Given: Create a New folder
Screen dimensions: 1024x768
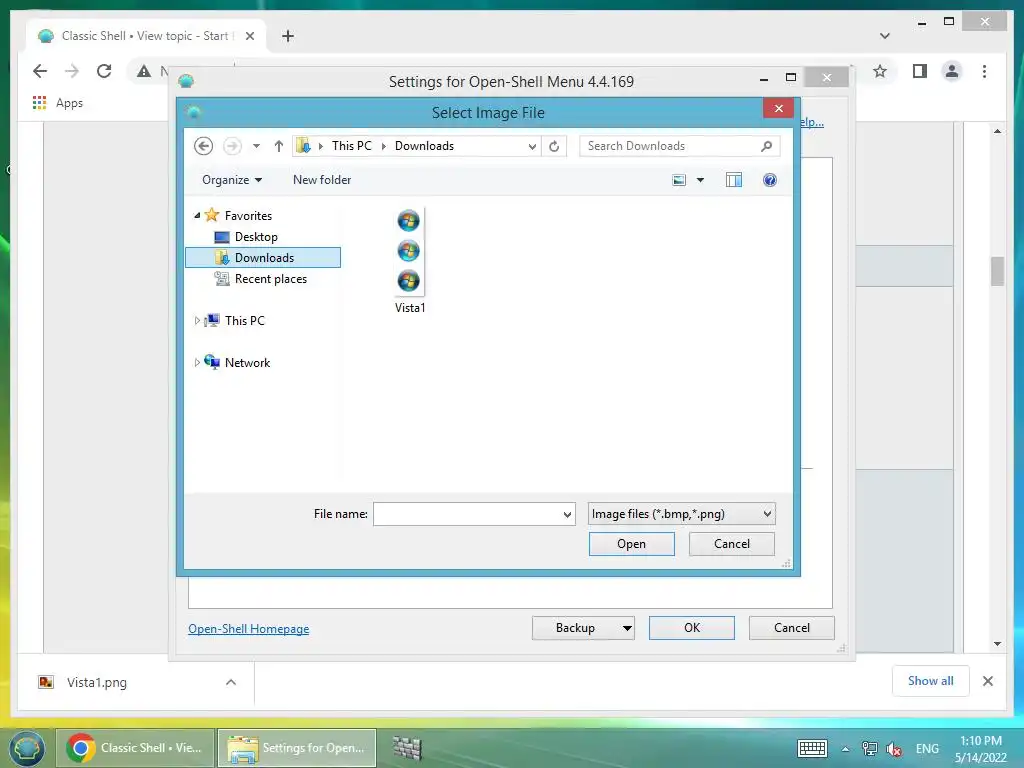Looking at the screenshot, I should [322, 180].
